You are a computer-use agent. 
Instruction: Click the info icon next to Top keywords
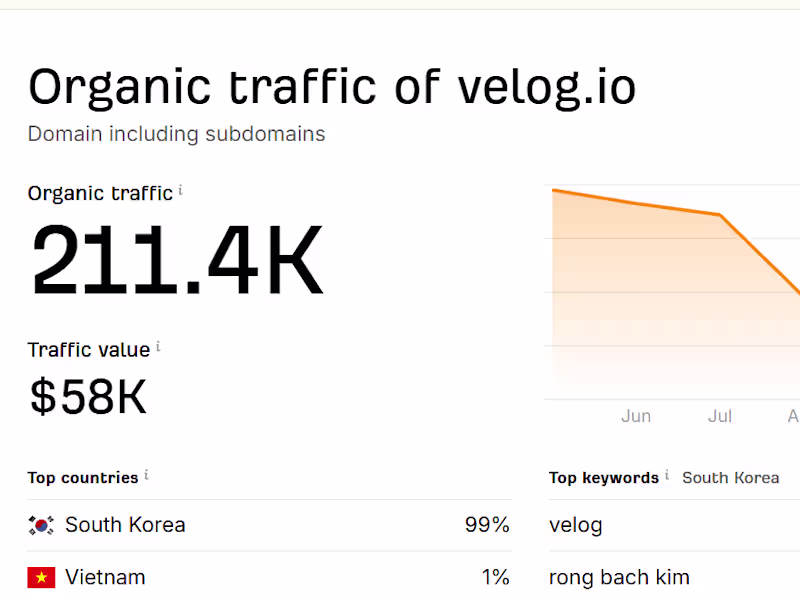pos(667,475)
